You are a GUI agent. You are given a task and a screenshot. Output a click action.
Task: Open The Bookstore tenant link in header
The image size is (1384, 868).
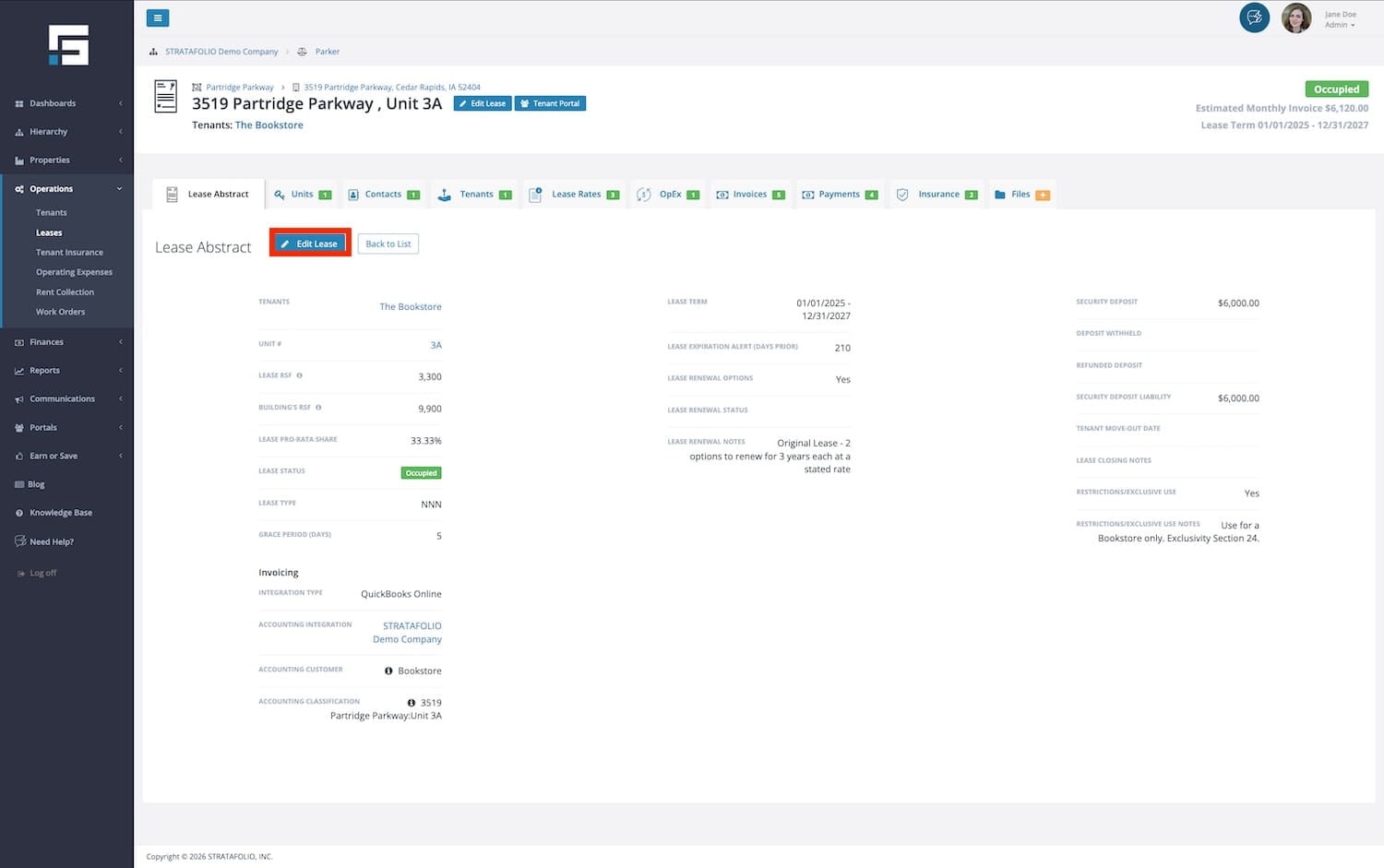(268, 125)
